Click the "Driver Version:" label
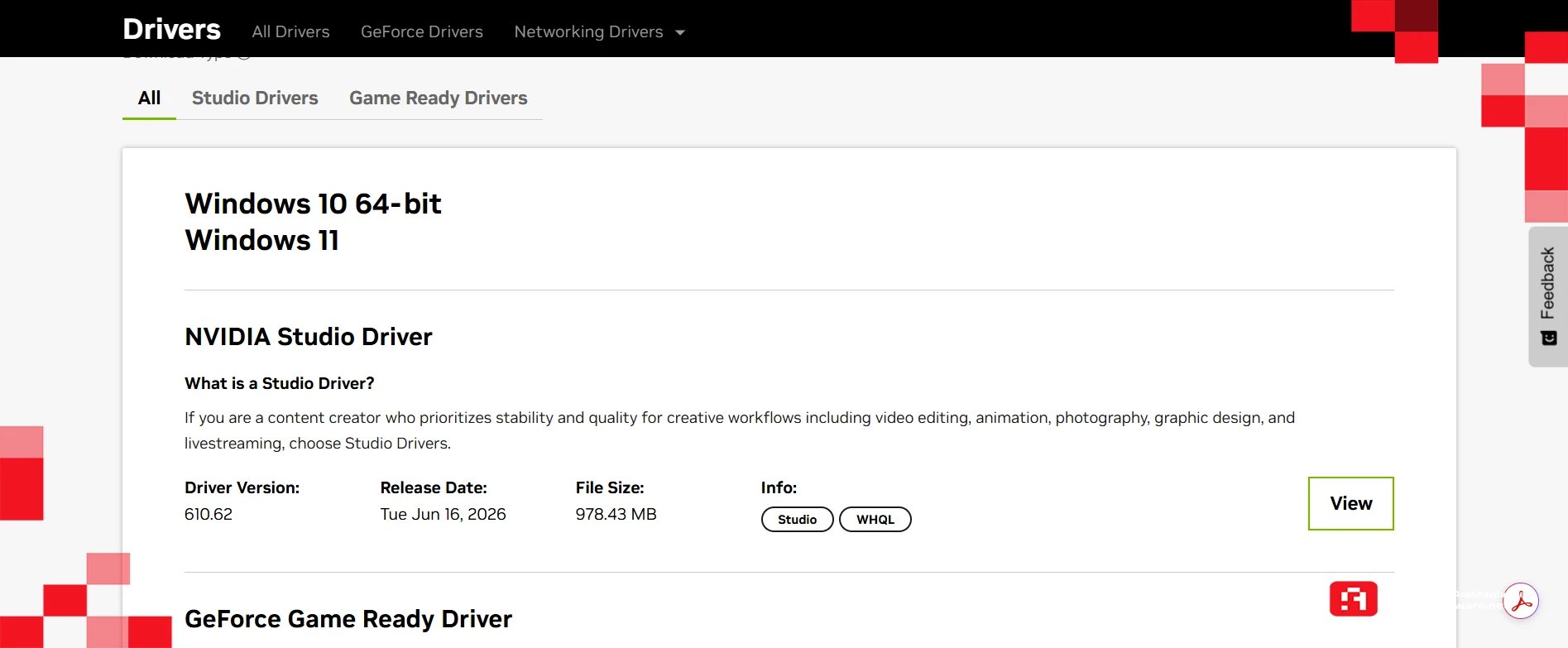Viewport: 1568px width, 648px height. (x=242, y=487)
